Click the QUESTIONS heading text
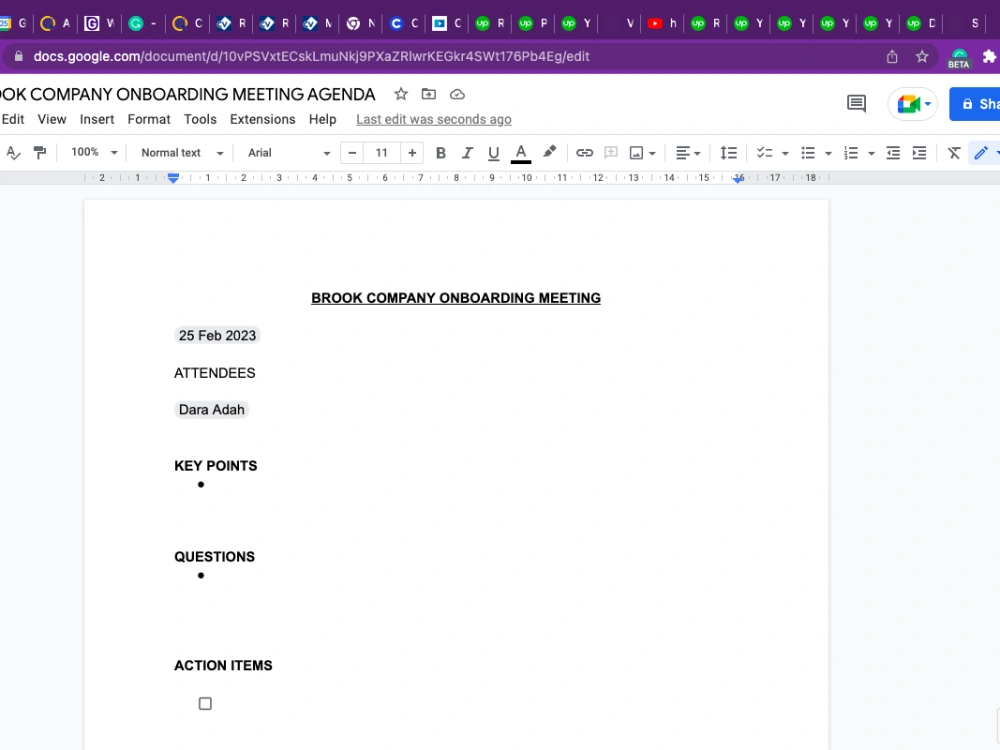The width and height of the screenshot is (1000, 750). (x=214, y=557)
